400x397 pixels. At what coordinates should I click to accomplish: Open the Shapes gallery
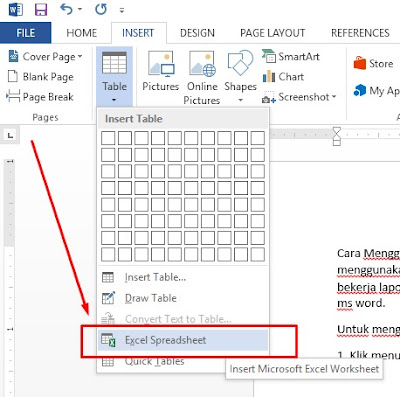click(x=240, y=71)
